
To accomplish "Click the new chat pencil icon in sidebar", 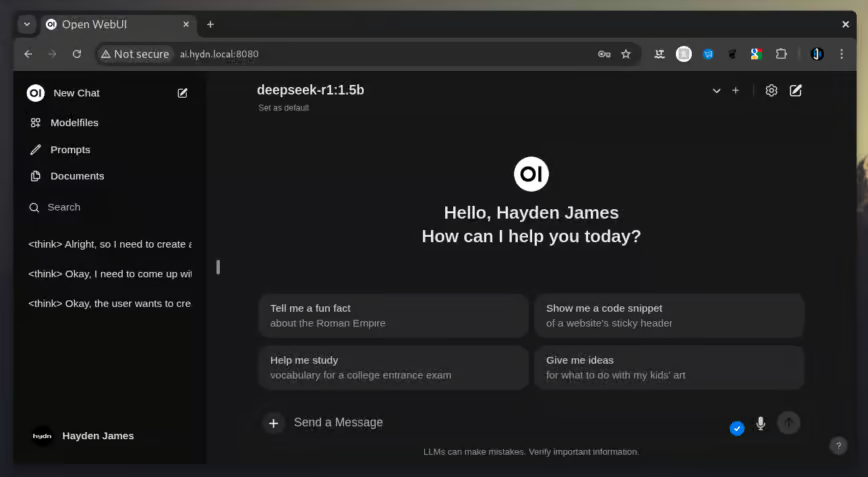I will click(182, 93).
